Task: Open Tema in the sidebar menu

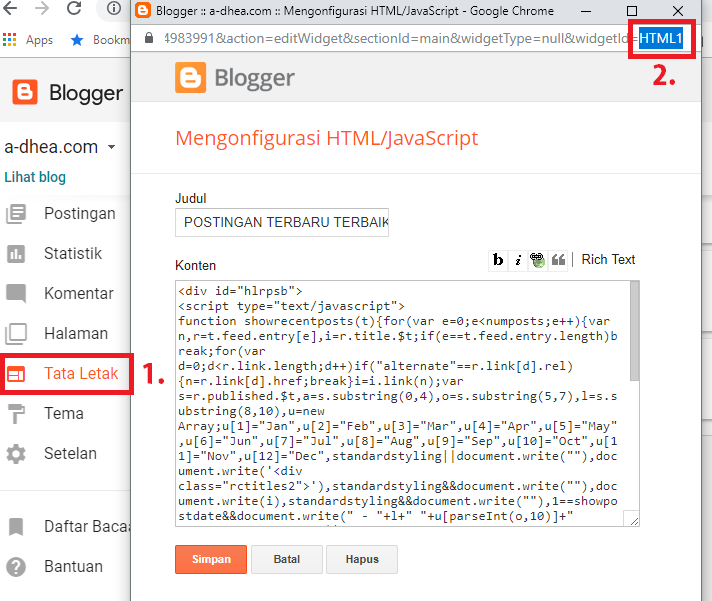Action: [64, 414]
